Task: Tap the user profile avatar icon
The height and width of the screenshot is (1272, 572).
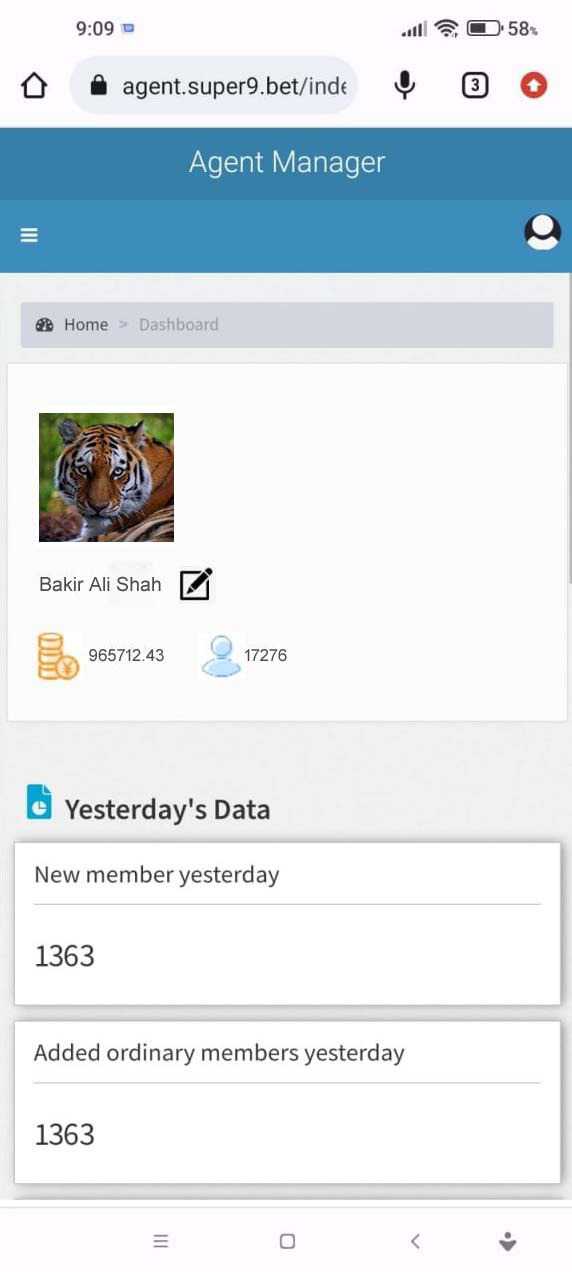Action: click(x=542, y=232)
